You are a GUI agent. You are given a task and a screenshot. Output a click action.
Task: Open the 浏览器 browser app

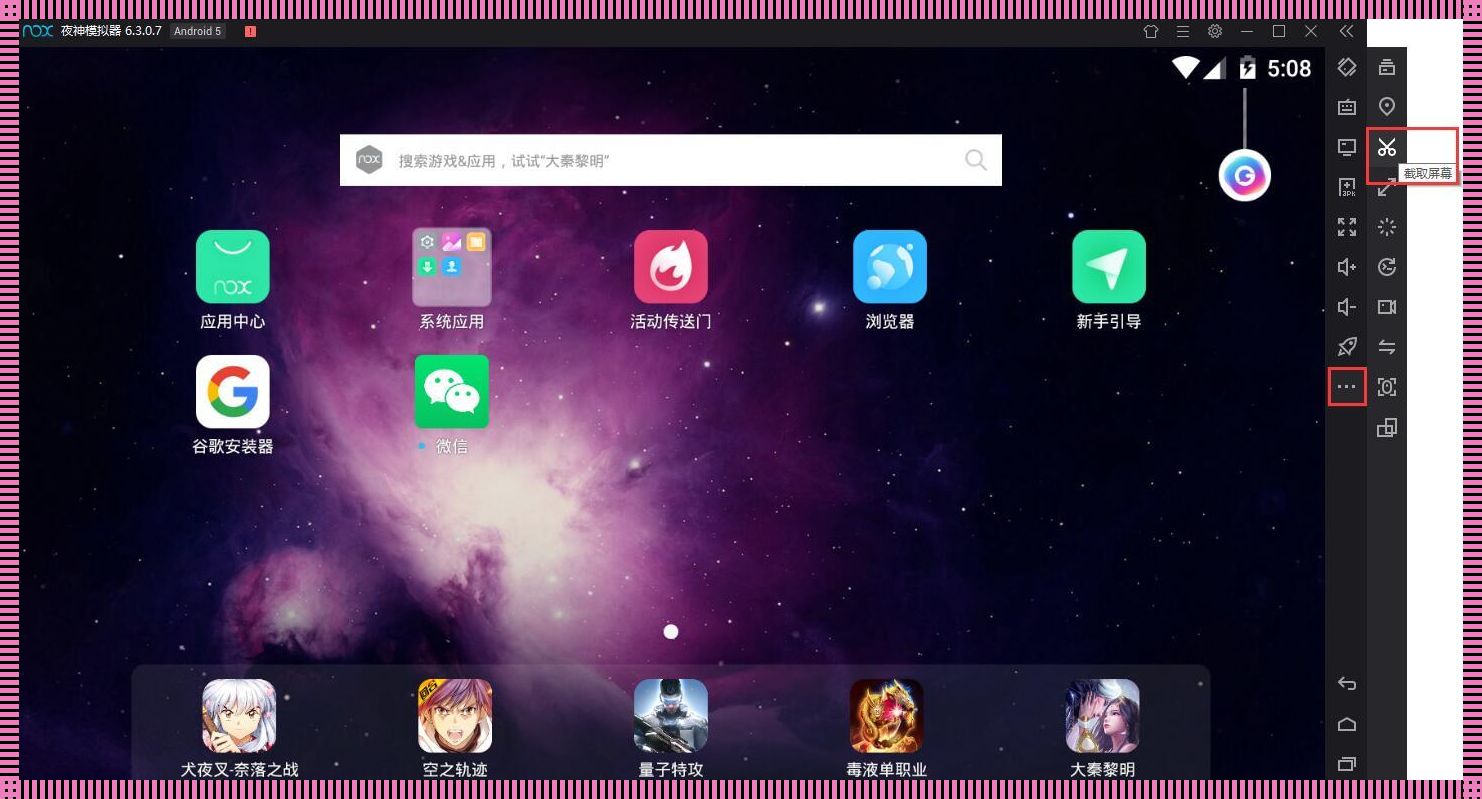point(890,267)
